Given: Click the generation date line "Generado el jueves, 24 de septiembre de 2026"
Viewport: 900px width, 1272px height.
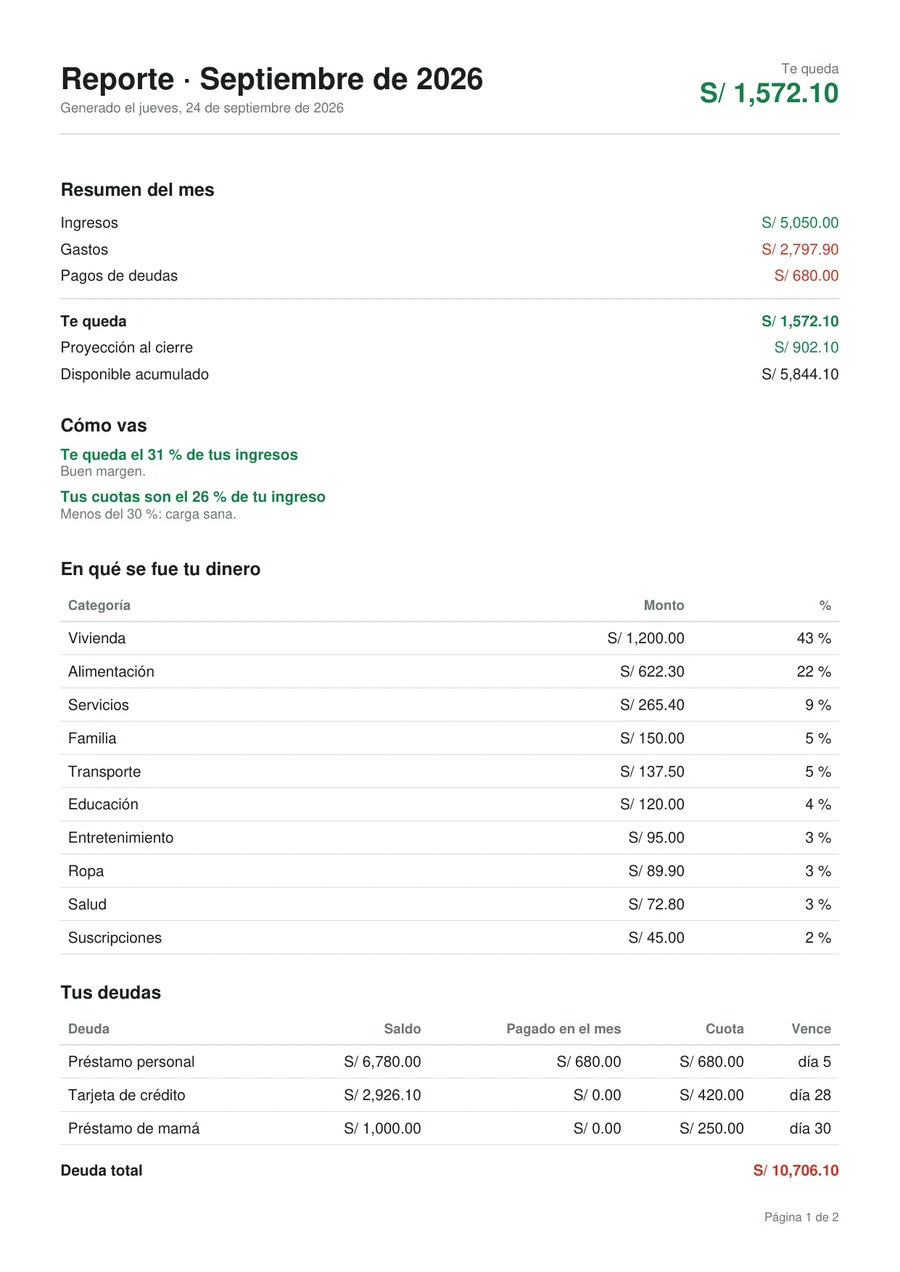Looking at the screenshot, I should pyautogui.click(x=202, y=108).
